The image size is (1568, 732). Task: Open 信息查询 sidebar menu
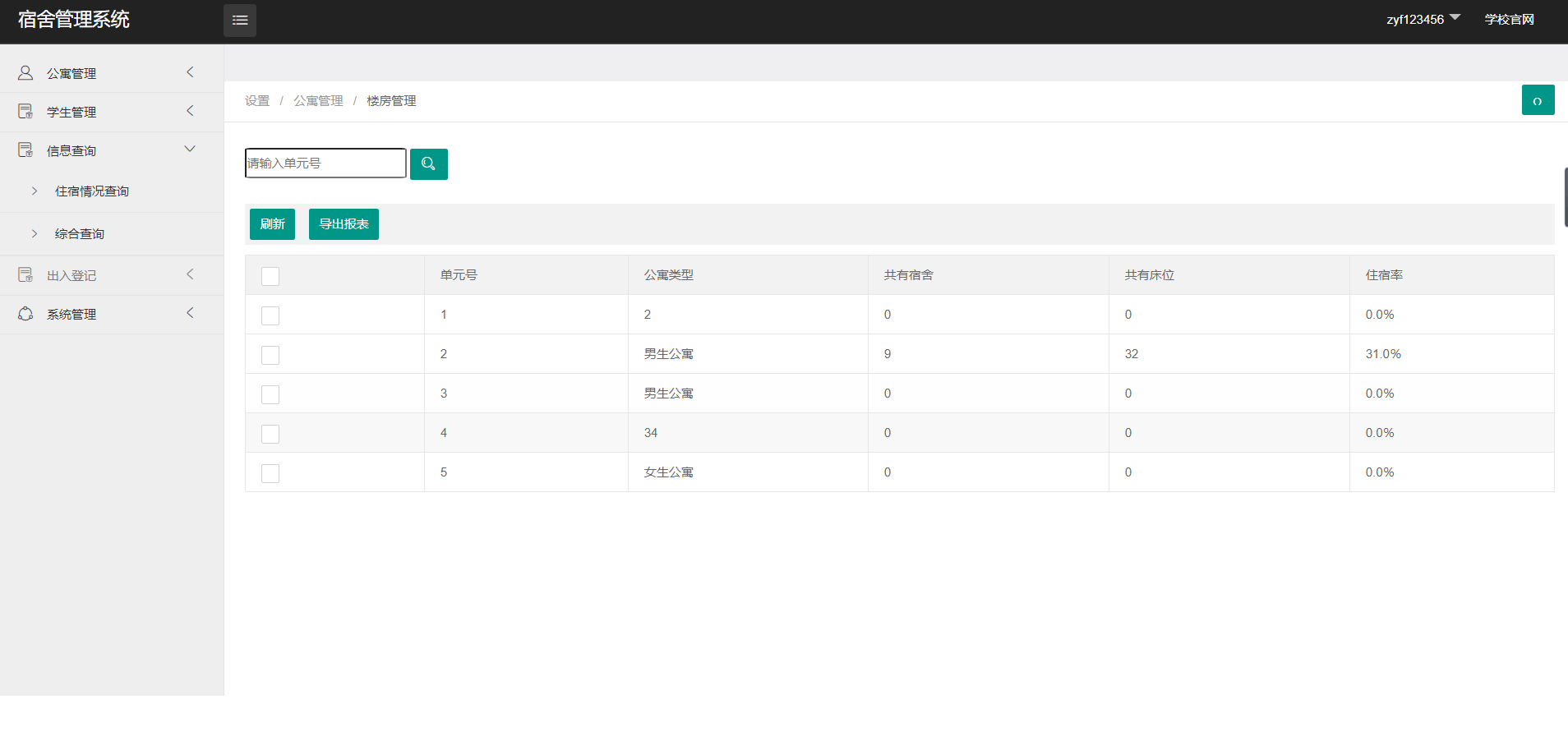[x=112, y=150]
